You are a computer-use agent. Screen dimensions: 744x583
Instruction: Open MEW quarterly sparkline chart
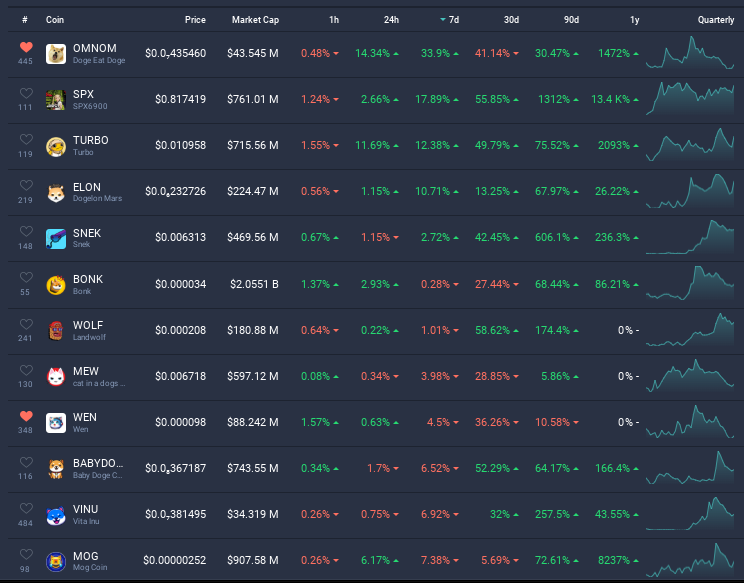point(690,376)
